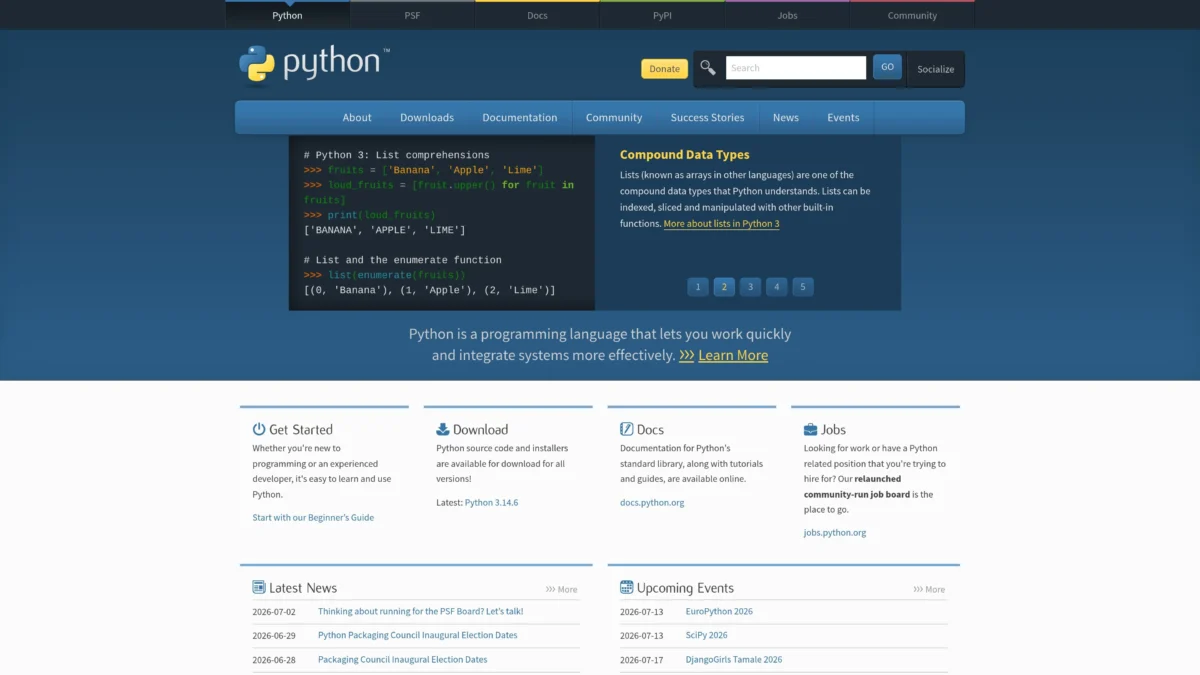Click the Latest News newspaper icon
This screenshot has height=675, width=1200.
(x=259, y=587)
